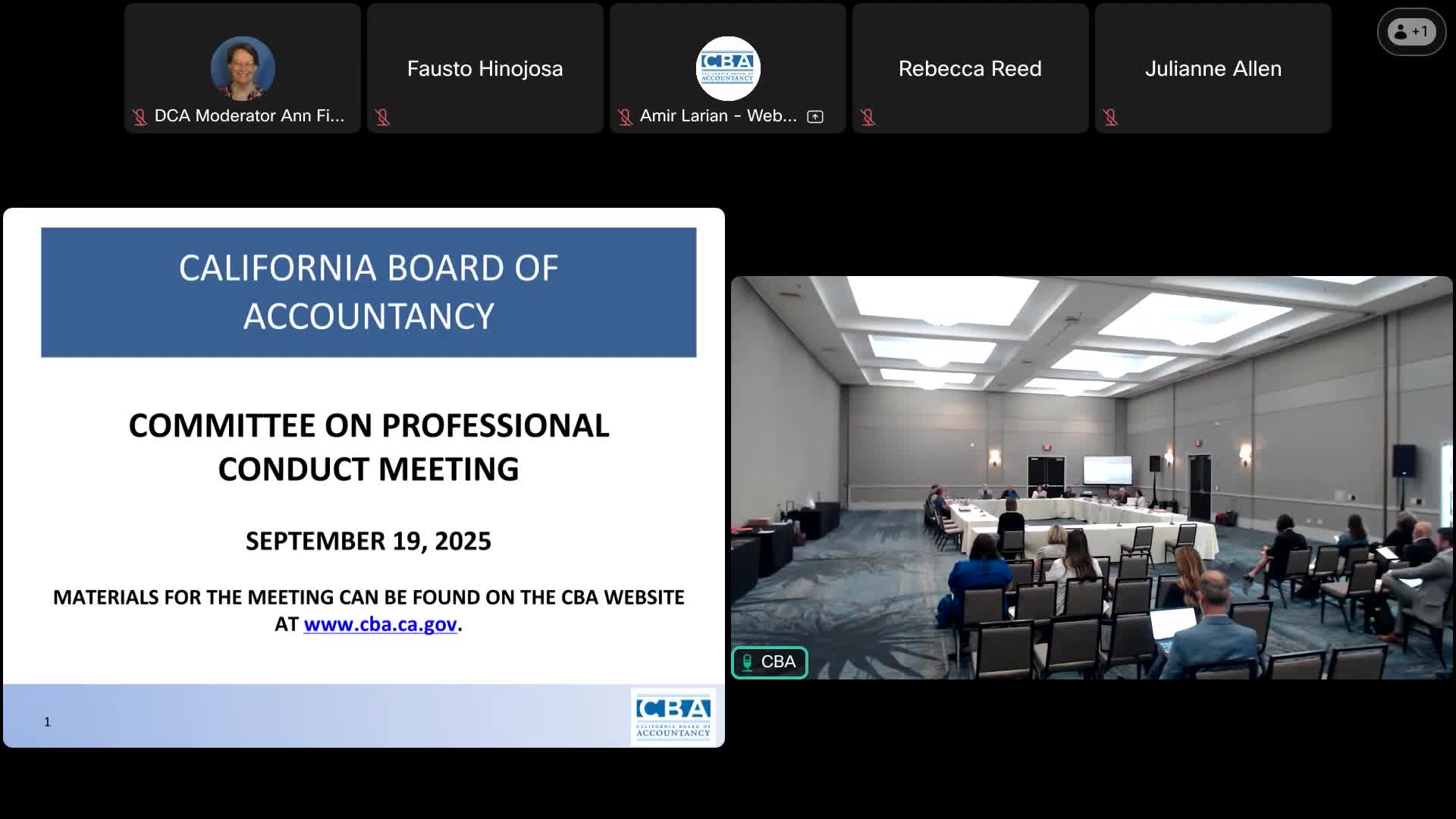Click the slide page number 1

tap(47, 722)
